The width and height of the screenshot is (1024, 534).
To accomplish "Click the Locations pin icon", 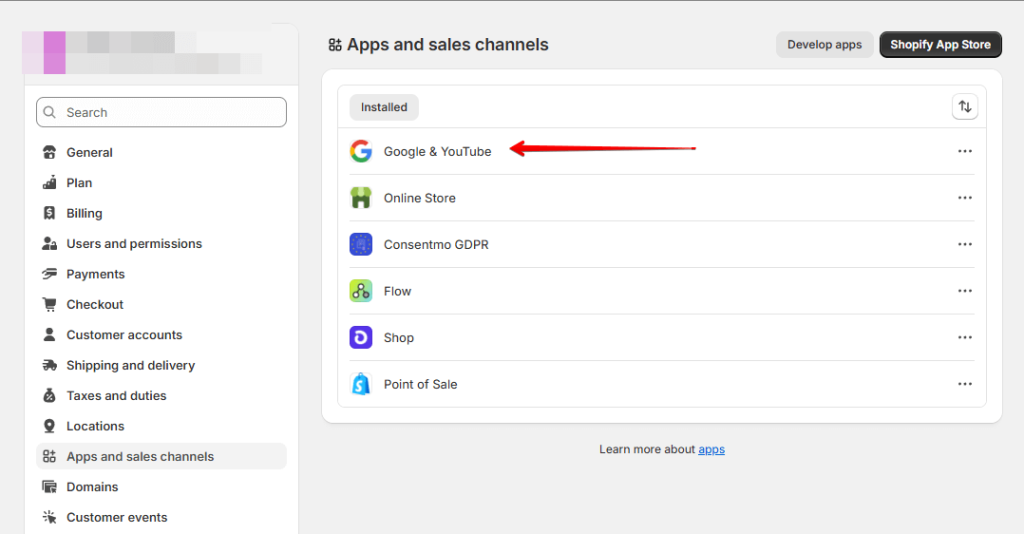I will [49, 426].
